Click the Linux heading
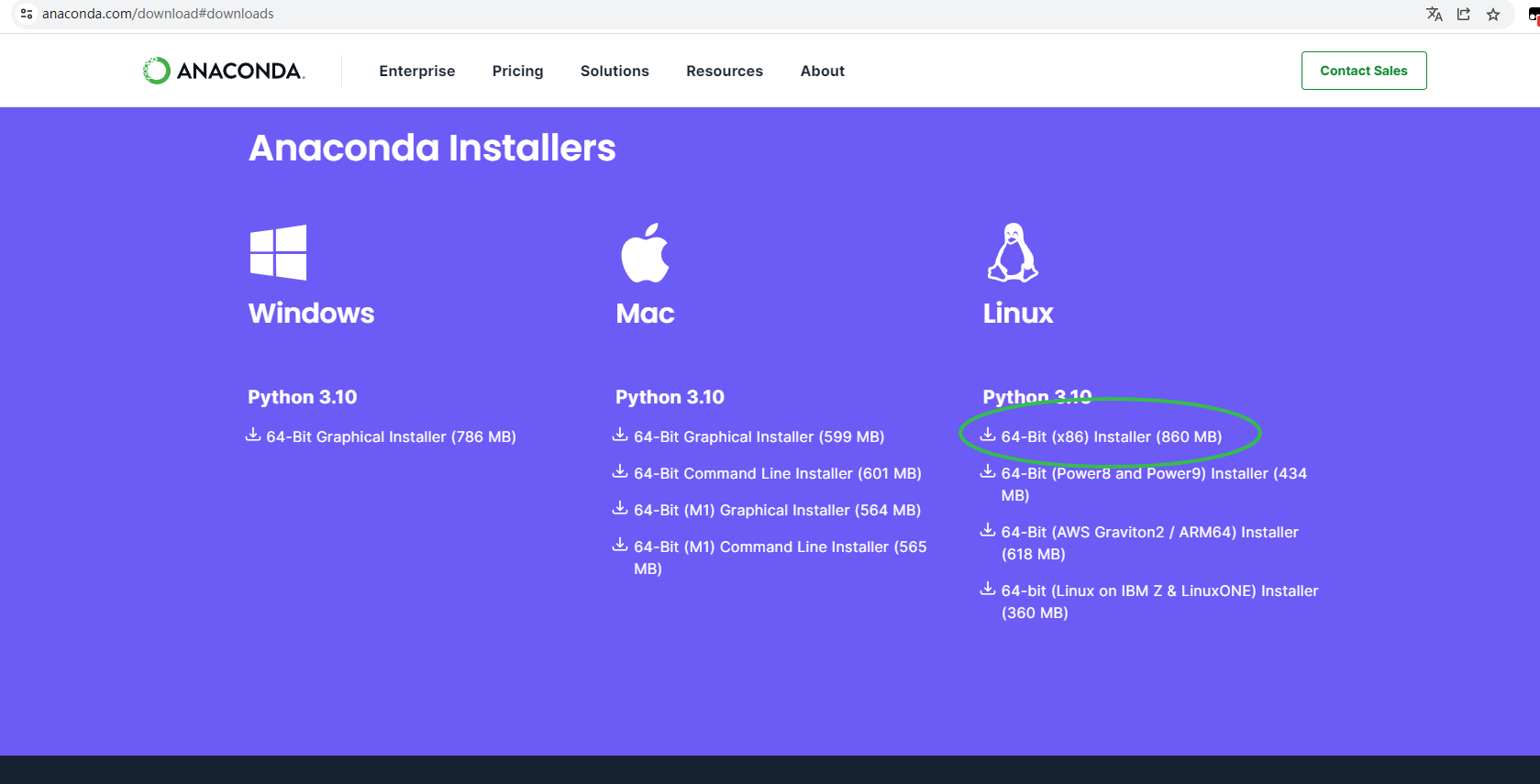Image resolution: width=1540 pixels, height=784 pixels. pyautogui.click(x=1018, y=313)
